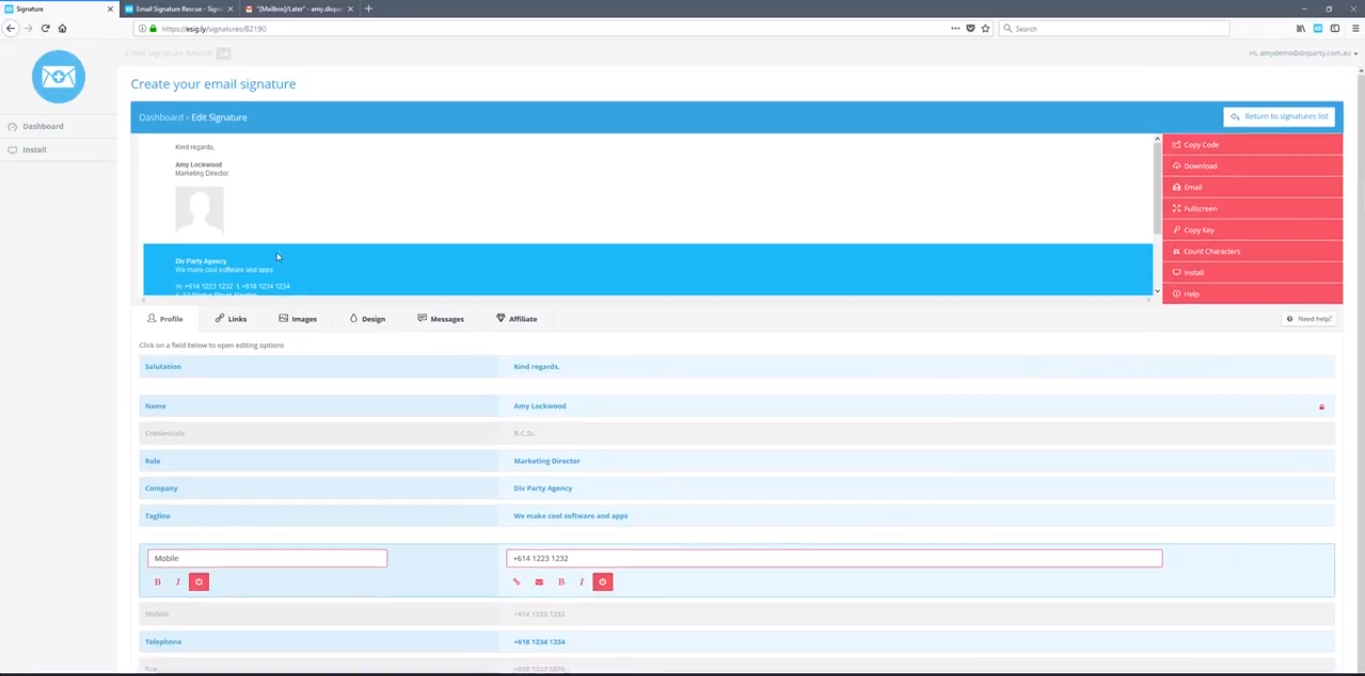The height and width of the screenshot is (676, 1365).
Task: Switch to the Design tab
Action: pyautogui.click(x=367, y=319)
